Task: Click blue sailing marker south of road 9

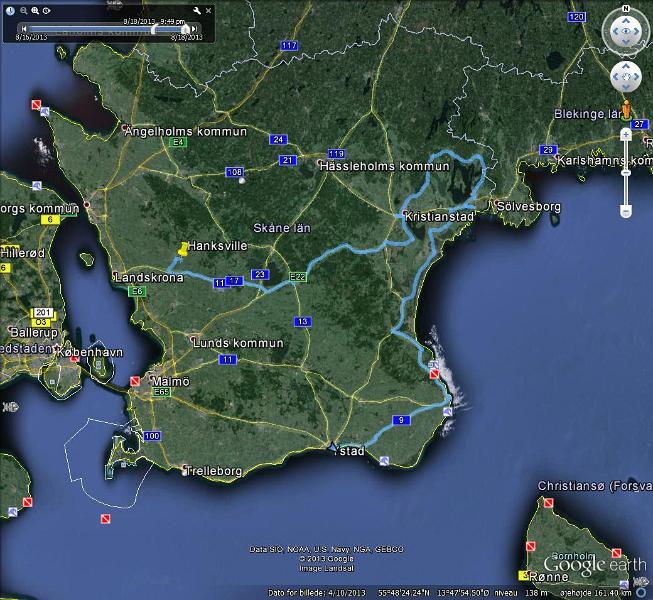Action: (384, 461)
